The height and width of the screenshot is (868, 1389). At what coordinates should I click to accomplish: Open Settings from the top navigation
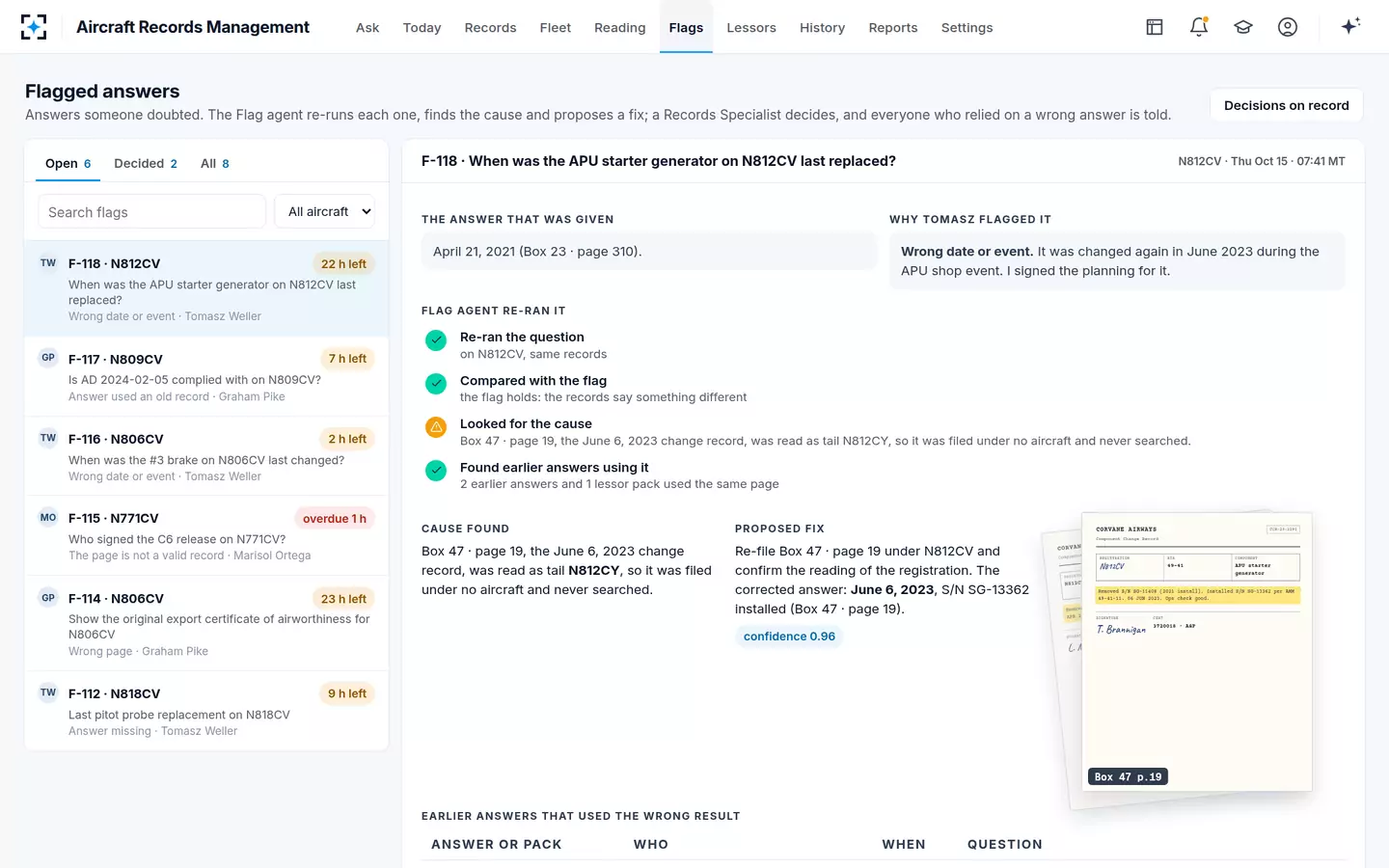(967, 28)
